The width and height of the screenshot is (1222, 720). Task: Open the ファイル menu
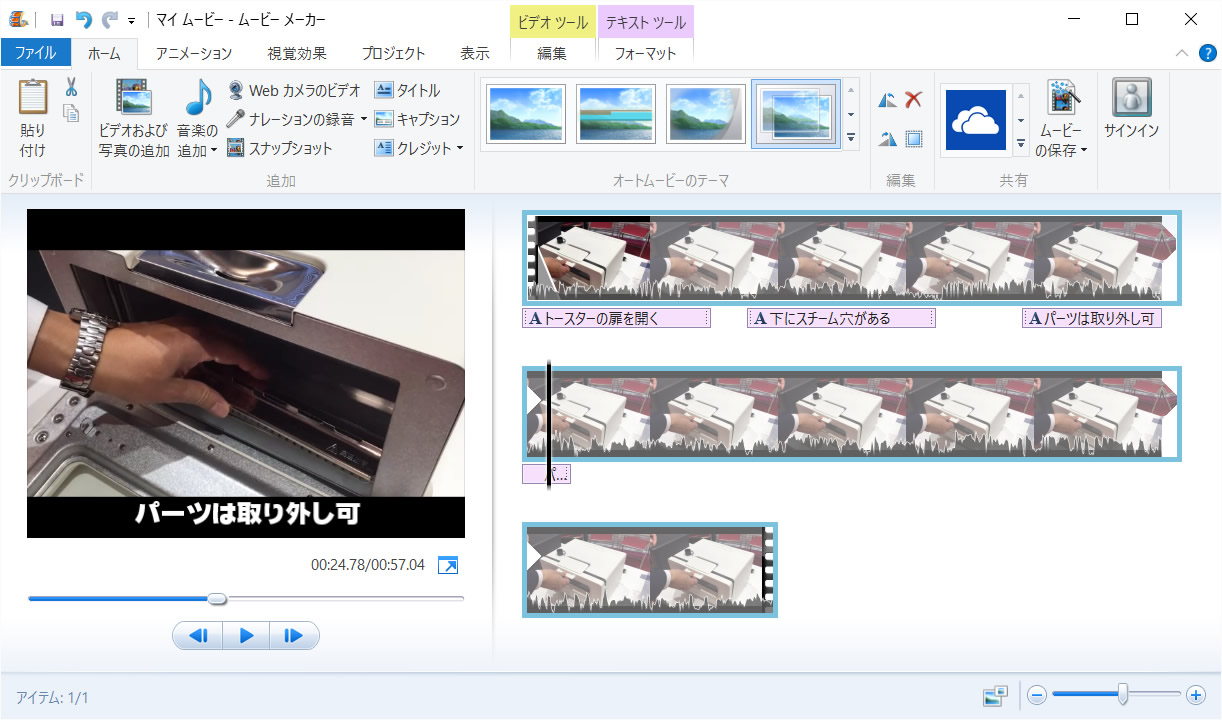(x=35, y=53)
